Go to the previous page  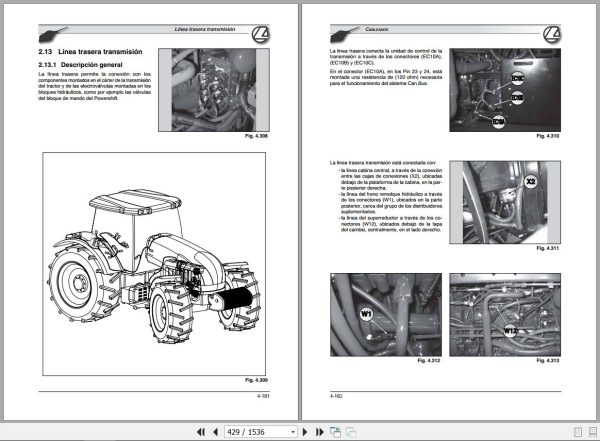click(x=215, y=432)
